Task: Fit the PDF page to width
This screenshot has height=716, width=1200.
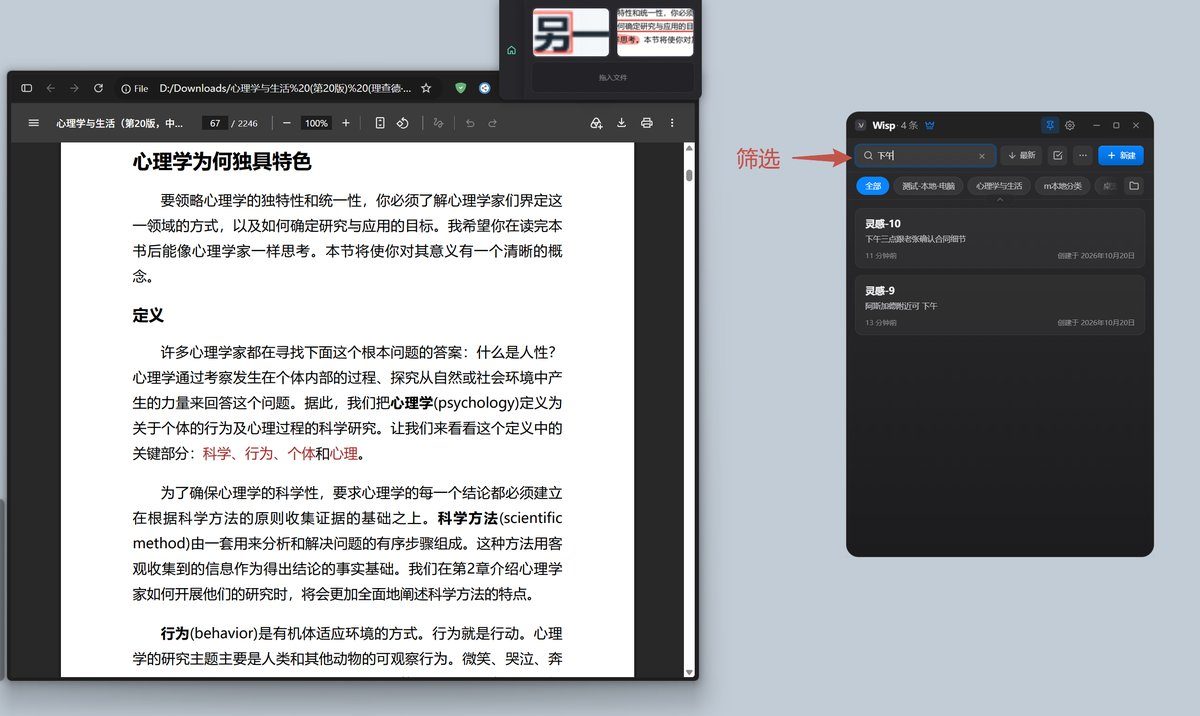Action: [380, 123]
